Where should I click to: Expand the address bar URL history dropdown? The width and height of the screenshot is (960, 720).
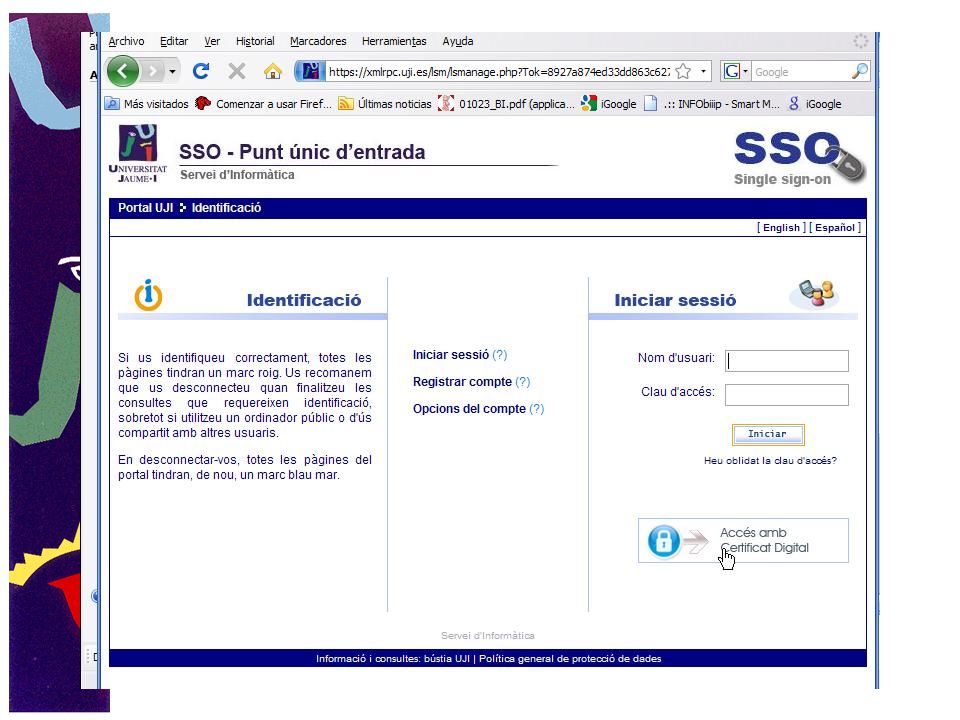pyautogui.click(x=703, y=72)
